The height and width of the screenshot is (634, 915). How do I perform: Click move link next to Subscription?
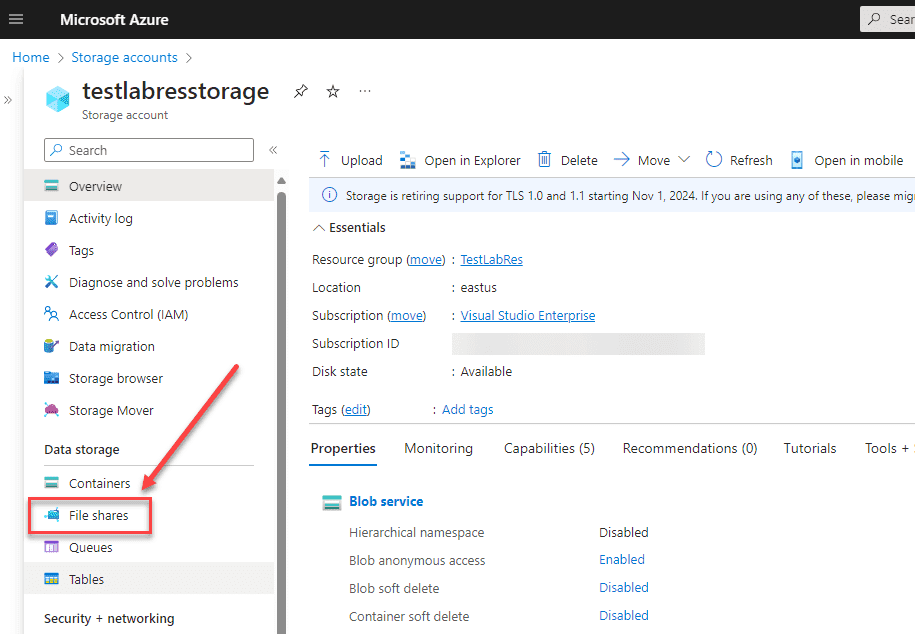point(407,315)
